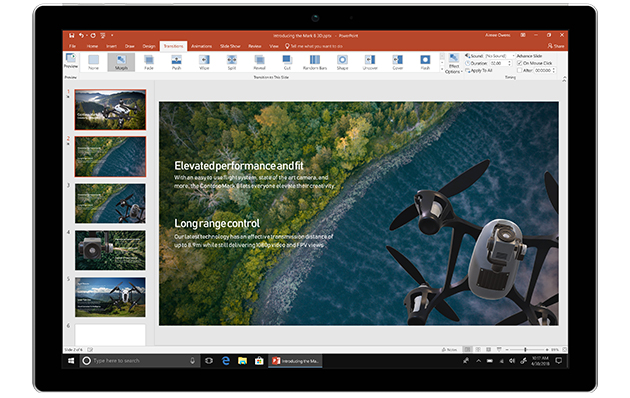
Task: Apply the Push transition
Action: point(176,62)
